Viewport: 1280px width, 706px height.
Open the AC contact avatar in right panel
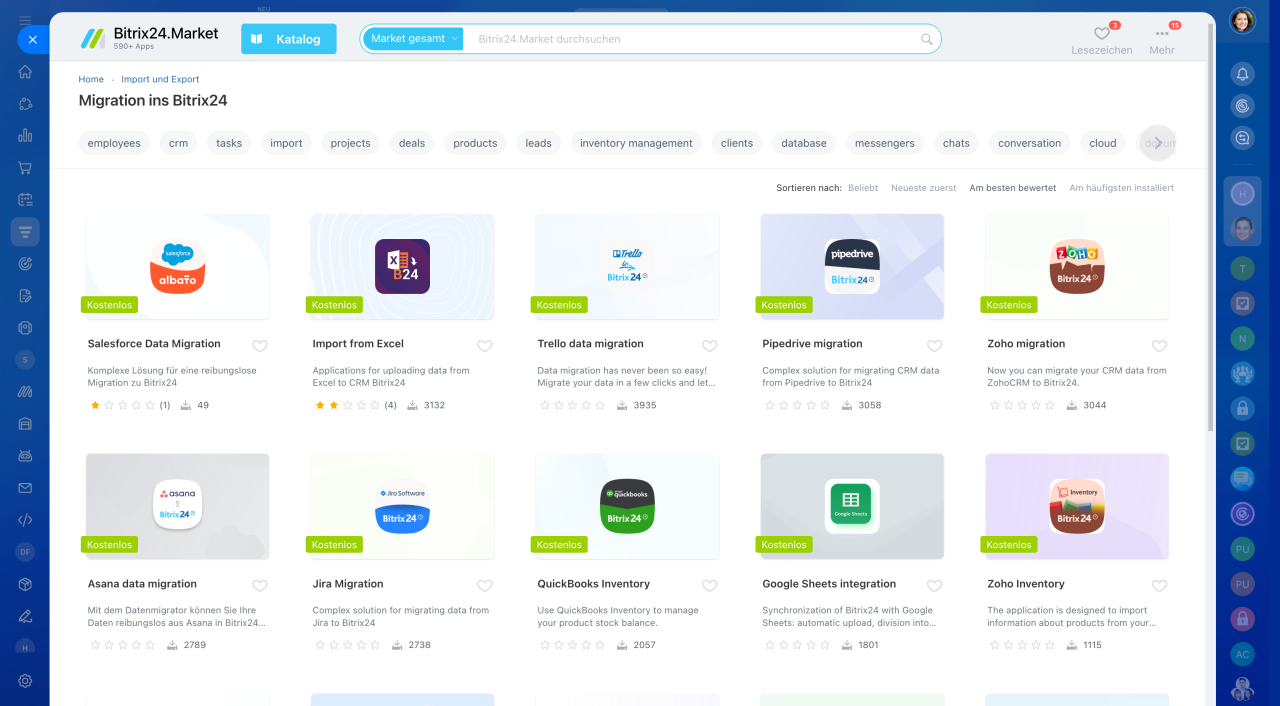click(x=1242, y=654)
